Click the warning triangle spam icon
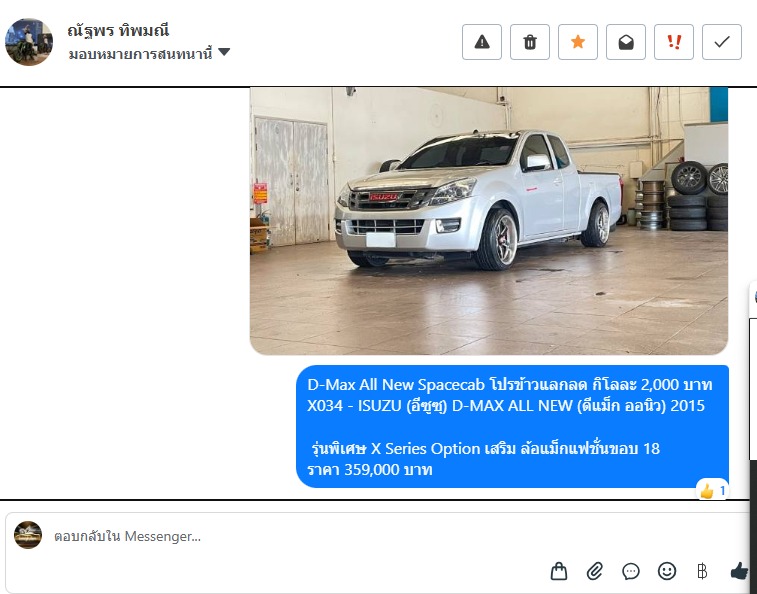This screenshot has height=594, width=757. point(481,42)
